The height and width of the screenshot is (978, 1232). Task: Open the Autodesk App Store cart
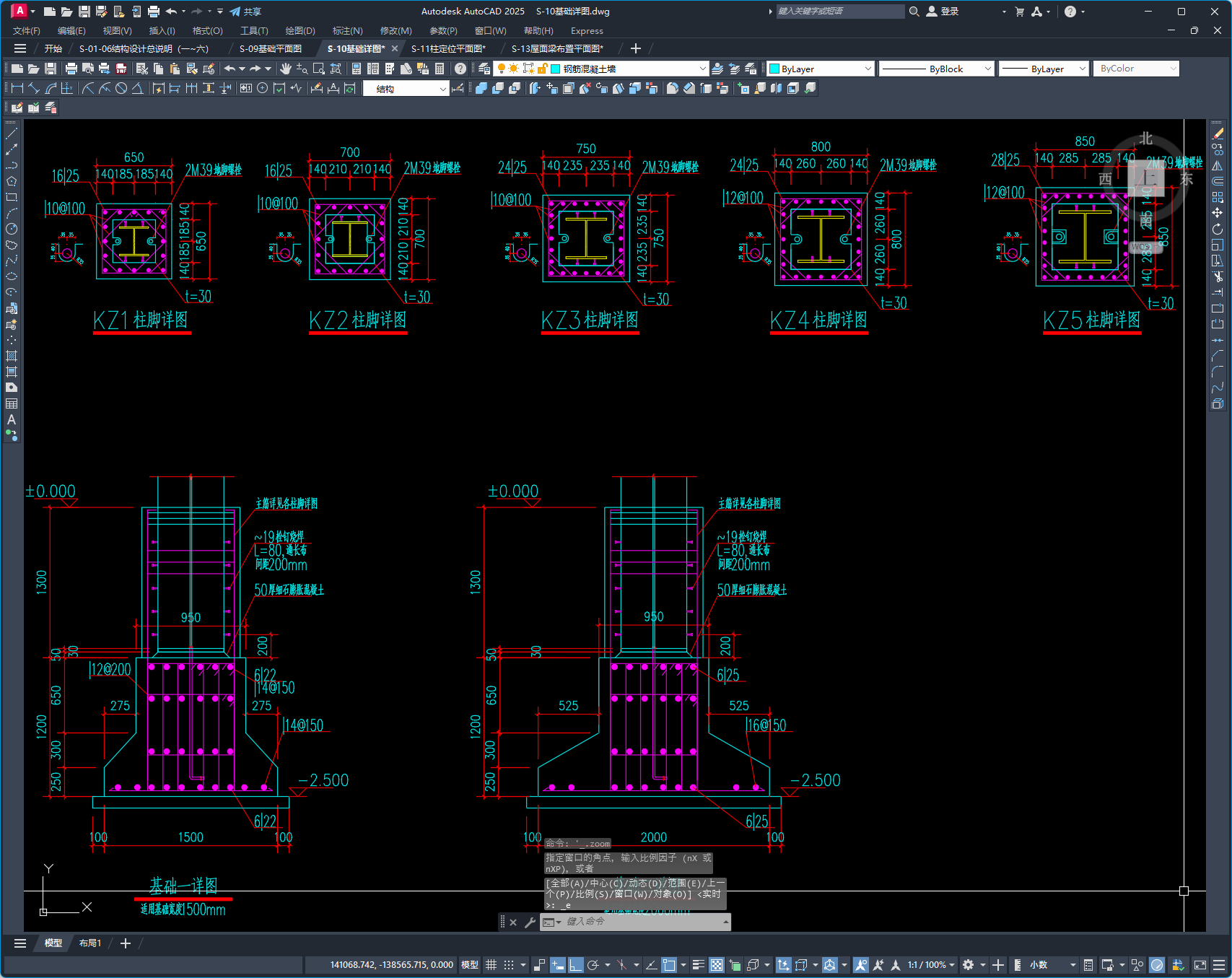(1019, 12)
